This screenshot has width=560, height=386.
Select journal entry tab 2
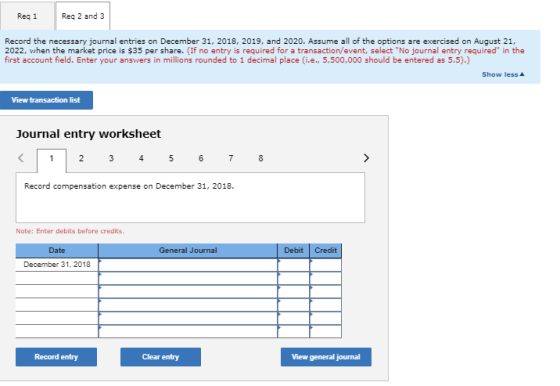pyautogui.click(x=81, y=159)
